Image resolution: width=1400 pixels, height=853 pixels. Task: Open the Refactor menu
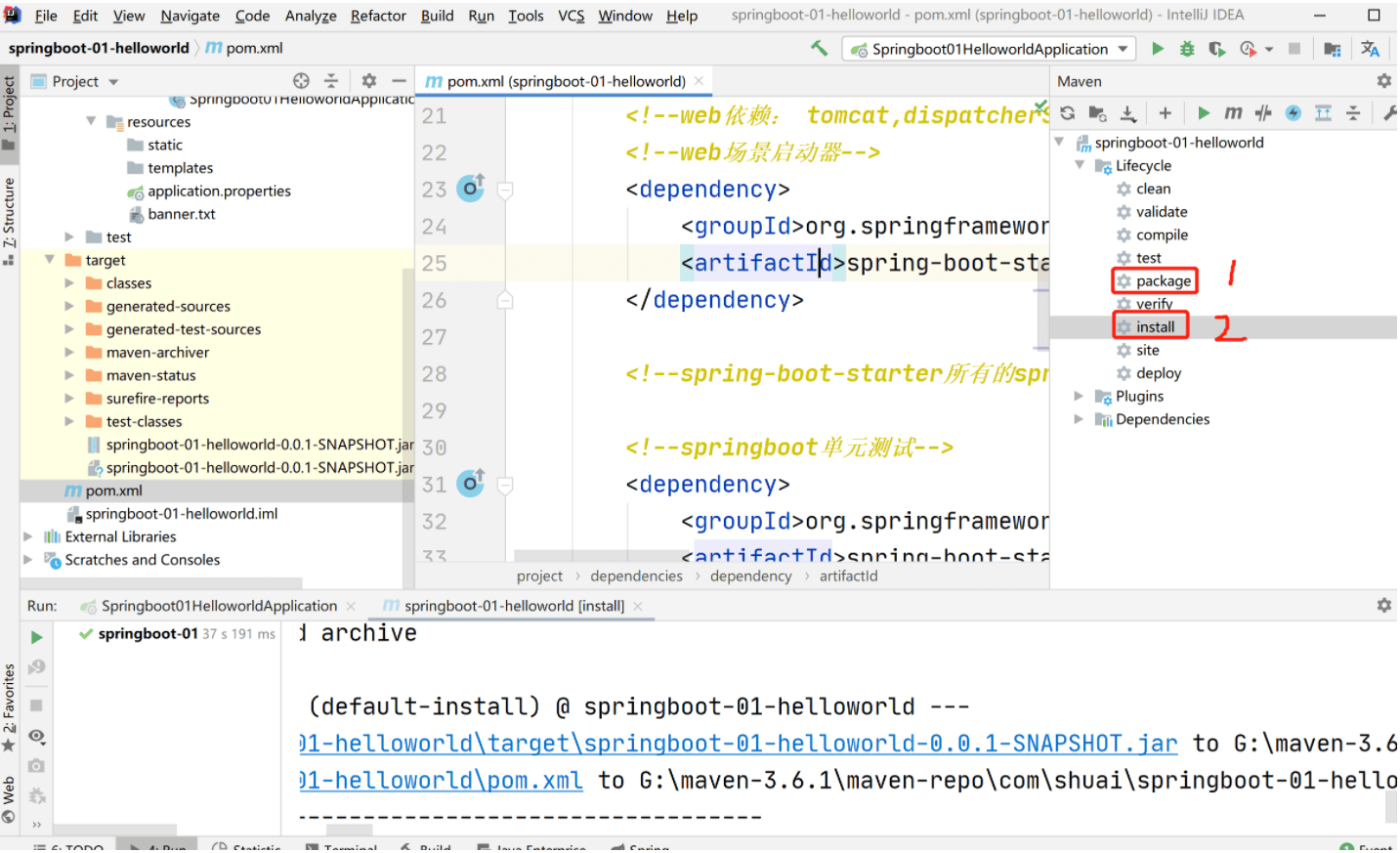[378, 16]
